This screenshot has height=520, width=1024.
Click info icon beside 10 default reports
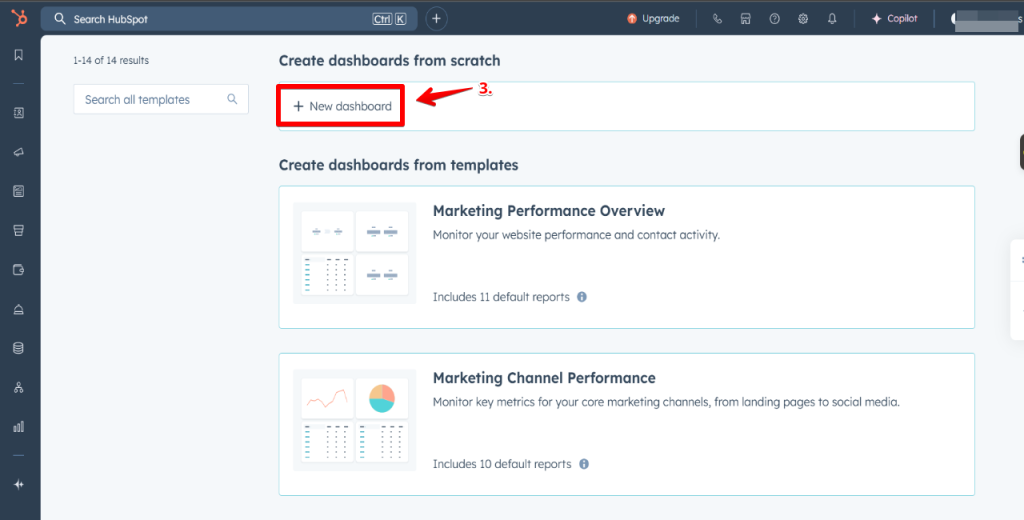(584, 464)
